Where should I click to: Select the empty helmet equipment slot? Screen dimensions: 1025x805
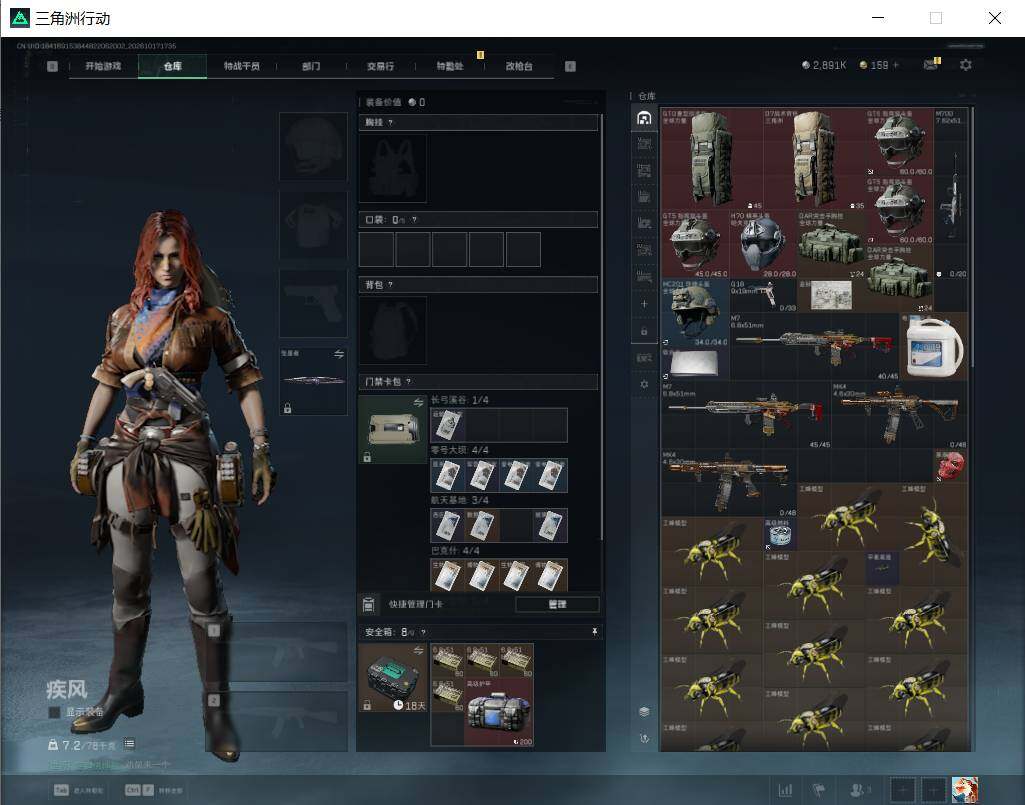313,146
